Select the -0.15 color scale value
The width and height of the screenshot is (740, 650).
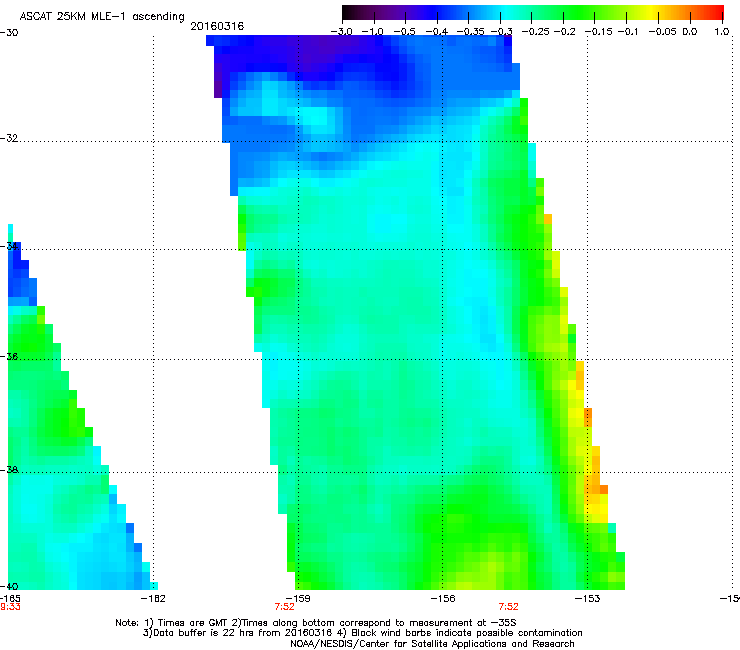point(599,32)
